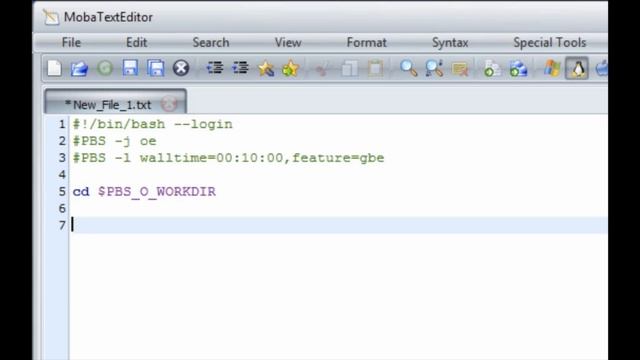Screen dimensions: 640x360
Task: Click the '#PBS -j oe' line
Action: [x=114, y=141]
